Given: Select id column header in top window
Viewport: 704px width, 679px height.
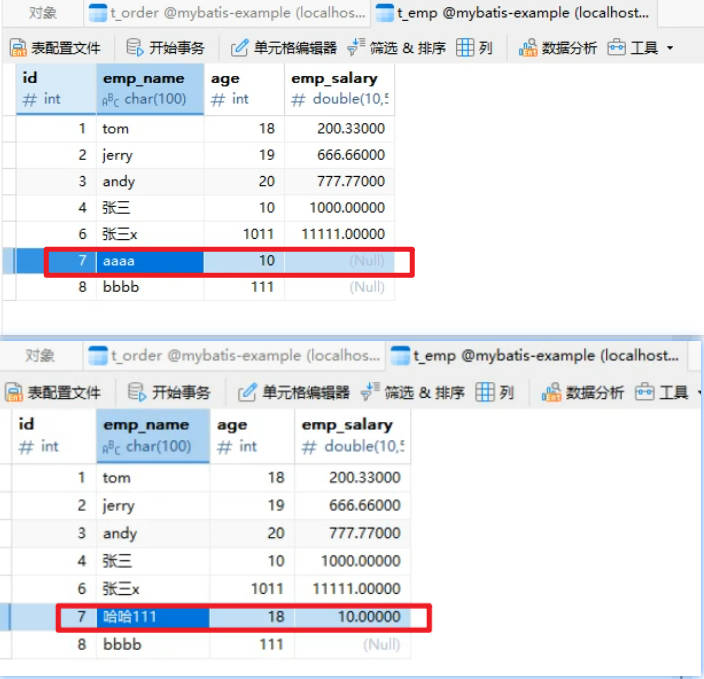Looking at the screenshot, I should click(56, 89).
